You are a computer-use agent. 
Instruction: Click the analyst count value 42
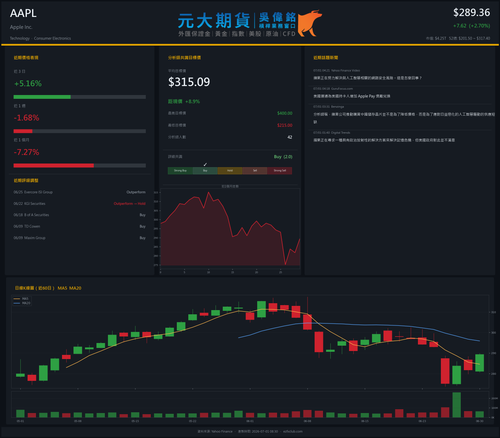(x=290, y=137)
